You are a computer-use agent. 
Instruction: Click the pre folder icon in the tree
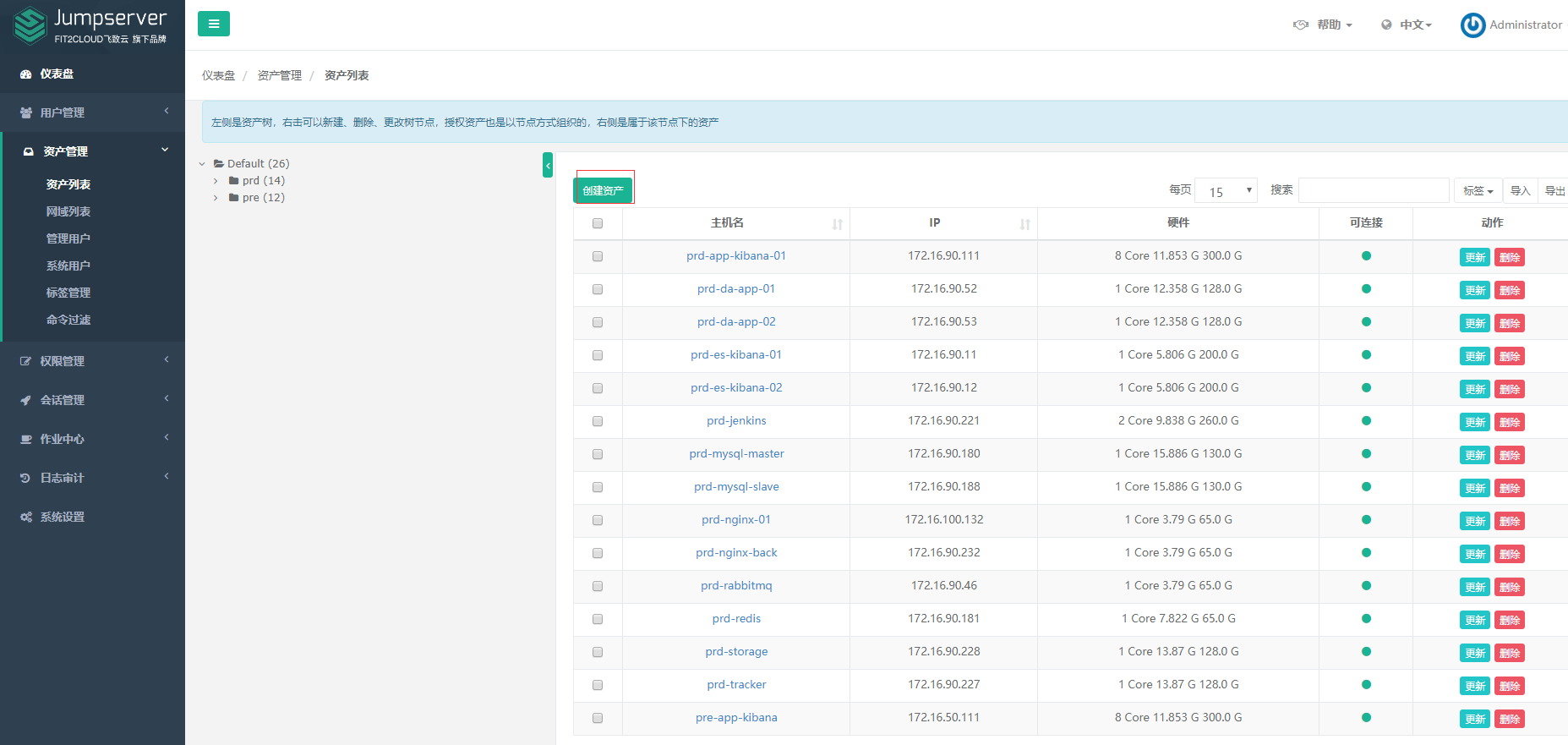point(234,198)
